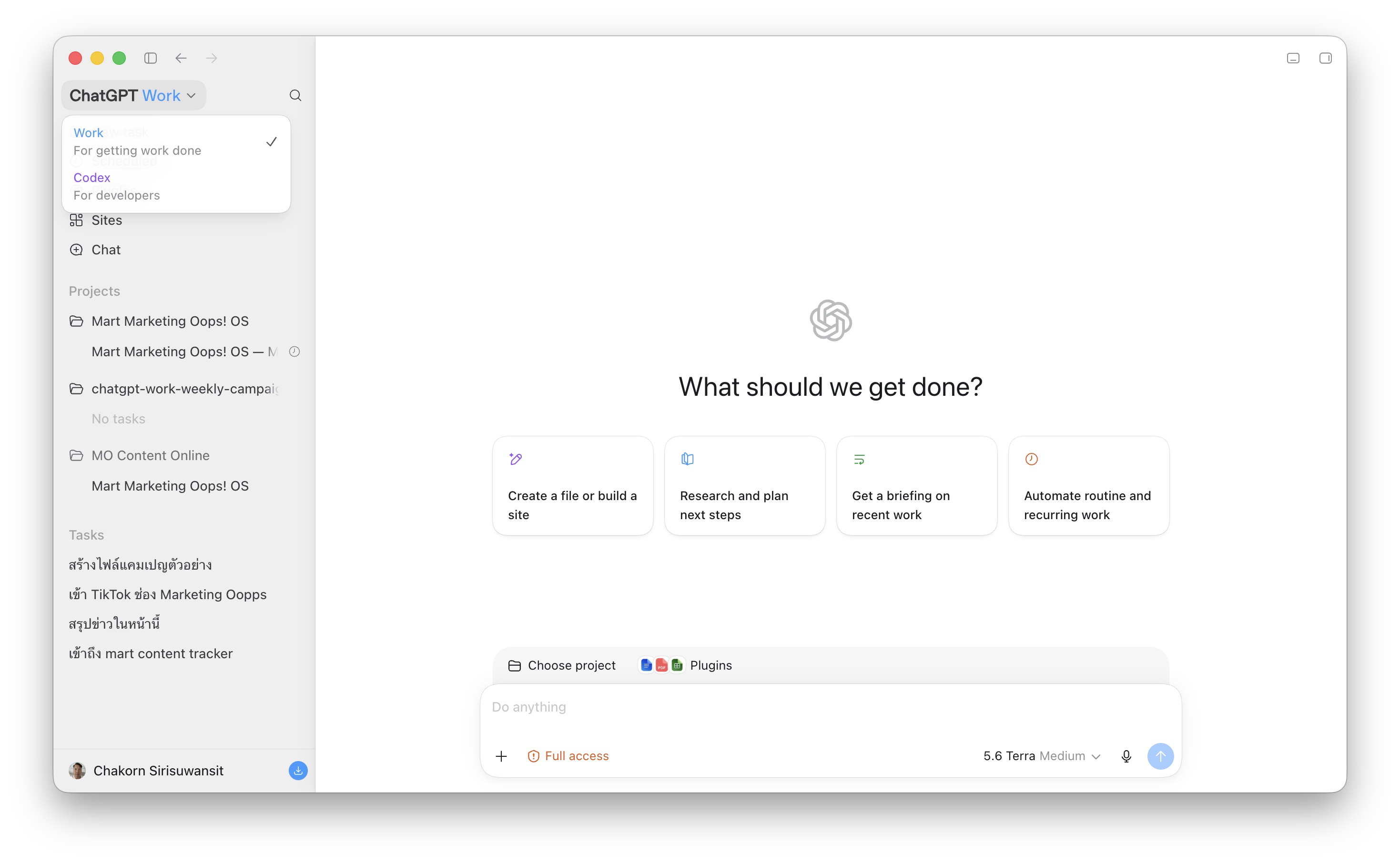Screen dimensions: 1400x863
Task: Click the Sites grid icon
Action: [76, 221]
